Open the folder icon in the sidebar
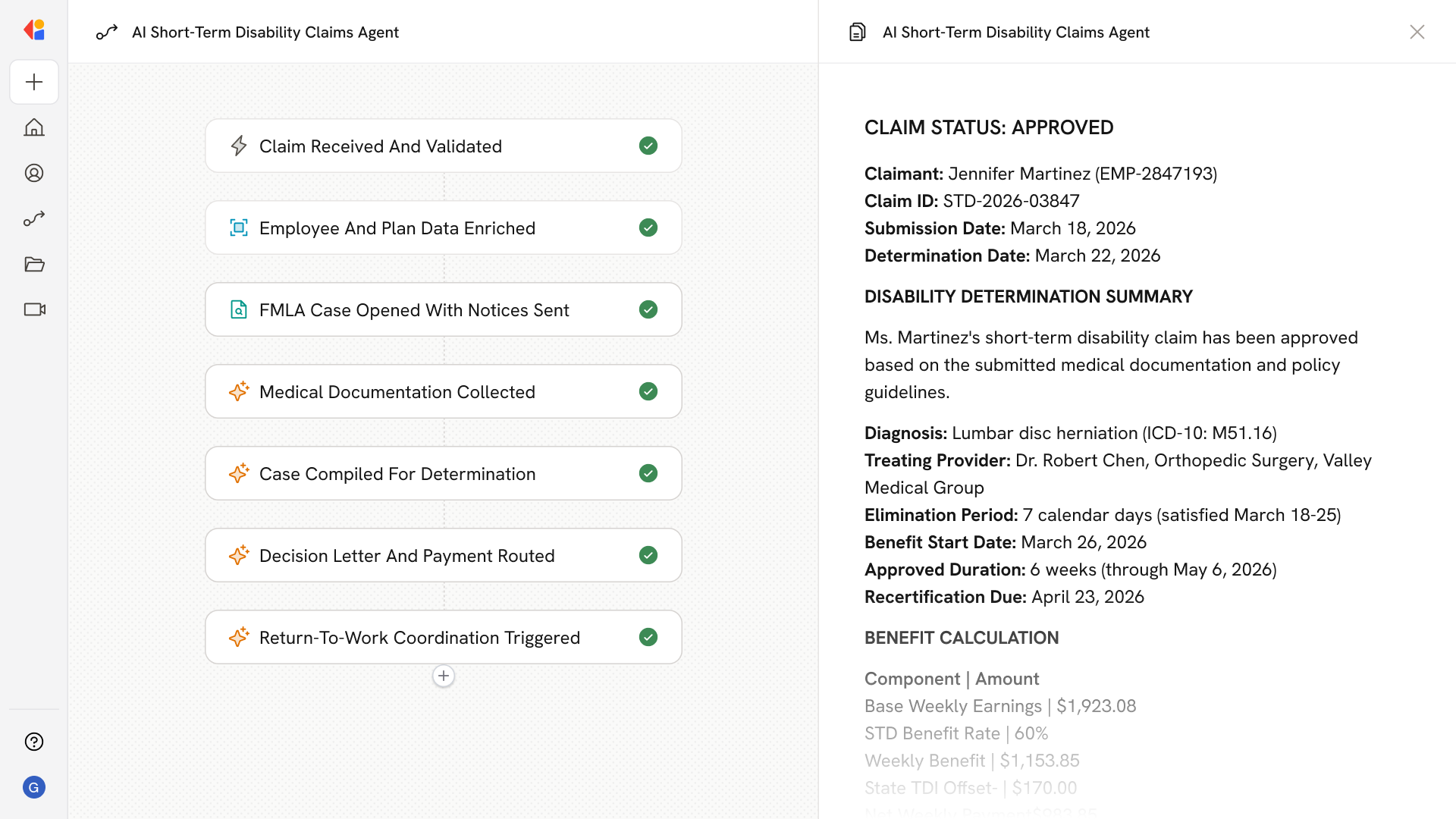 tap(34, 264)
